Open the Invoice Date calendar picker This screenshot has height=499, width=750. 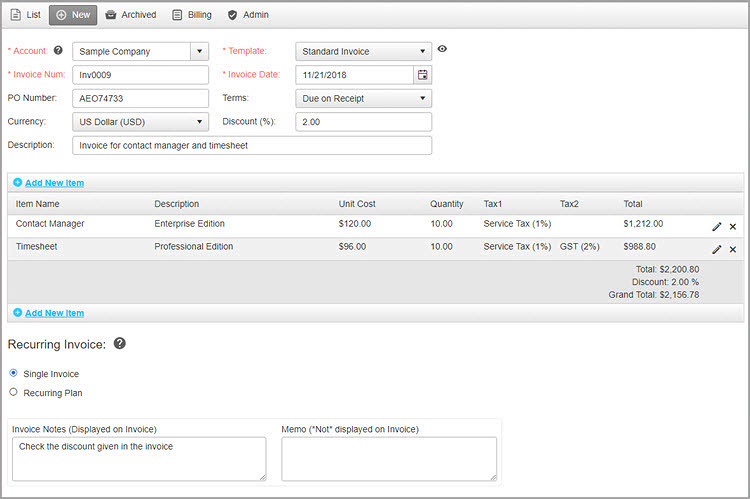[x=422, y=75]
